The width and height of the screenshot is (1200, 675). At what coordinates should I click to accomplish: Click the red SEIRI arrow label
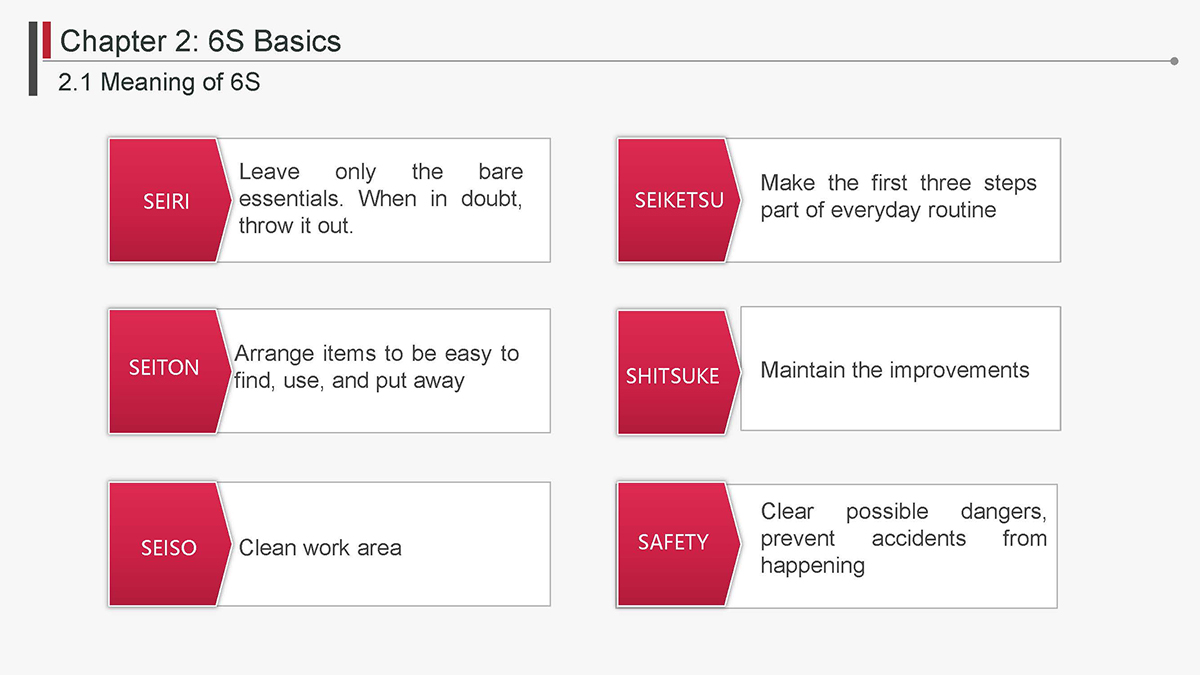(165, 201)
